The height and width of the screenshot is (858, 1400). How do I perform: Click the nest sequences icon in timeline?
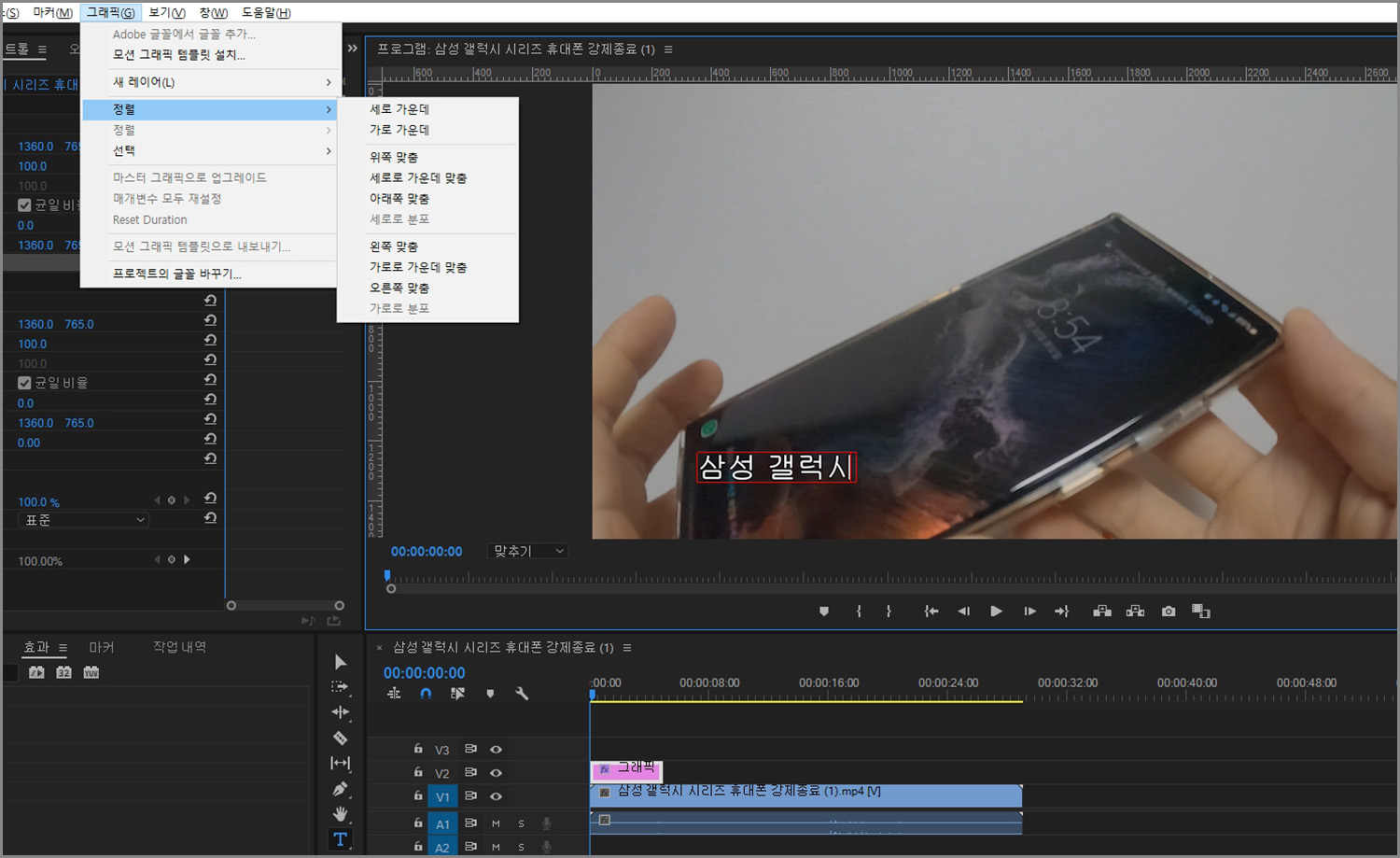tap(394, 694)
